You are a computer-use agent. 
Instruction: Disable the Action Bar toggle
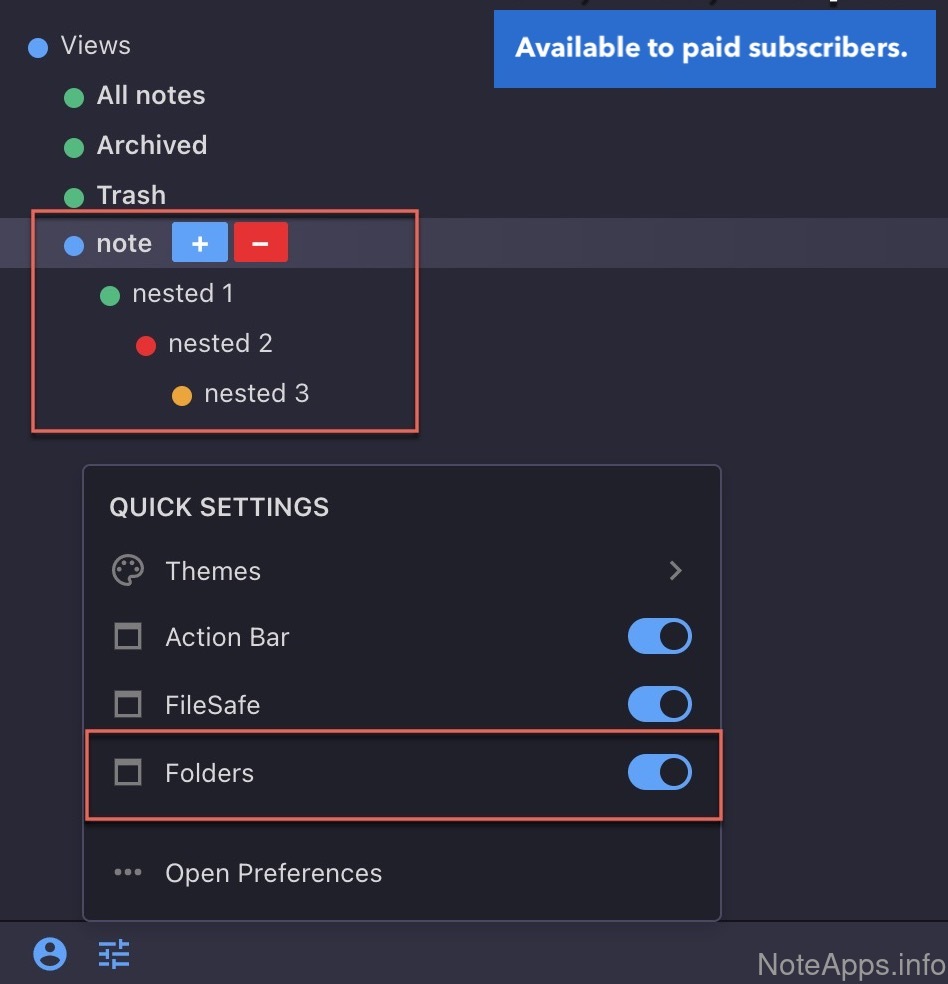tap(659, 637)
